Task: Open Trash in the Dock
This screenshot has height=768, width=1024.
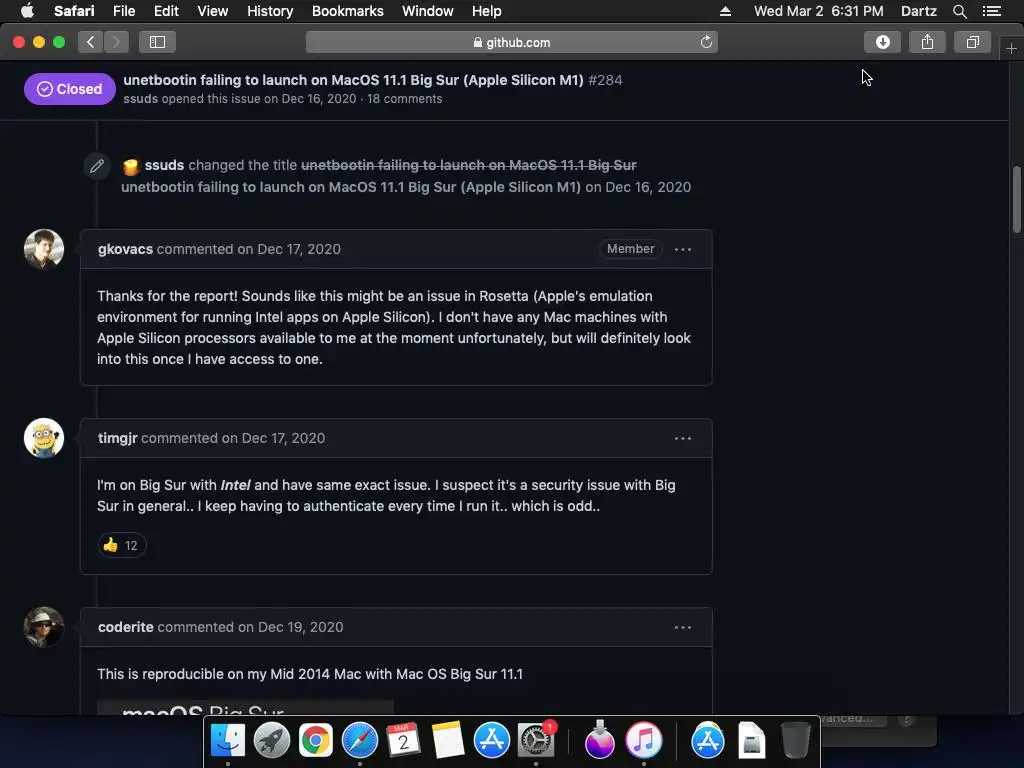Action: (795, 741)
